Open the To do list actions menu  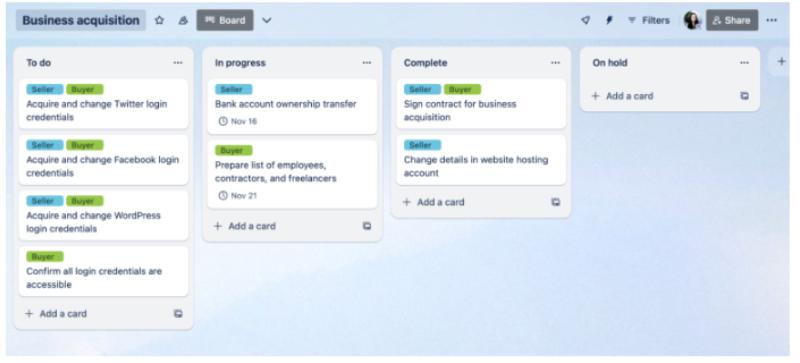(x=178, y=63)
